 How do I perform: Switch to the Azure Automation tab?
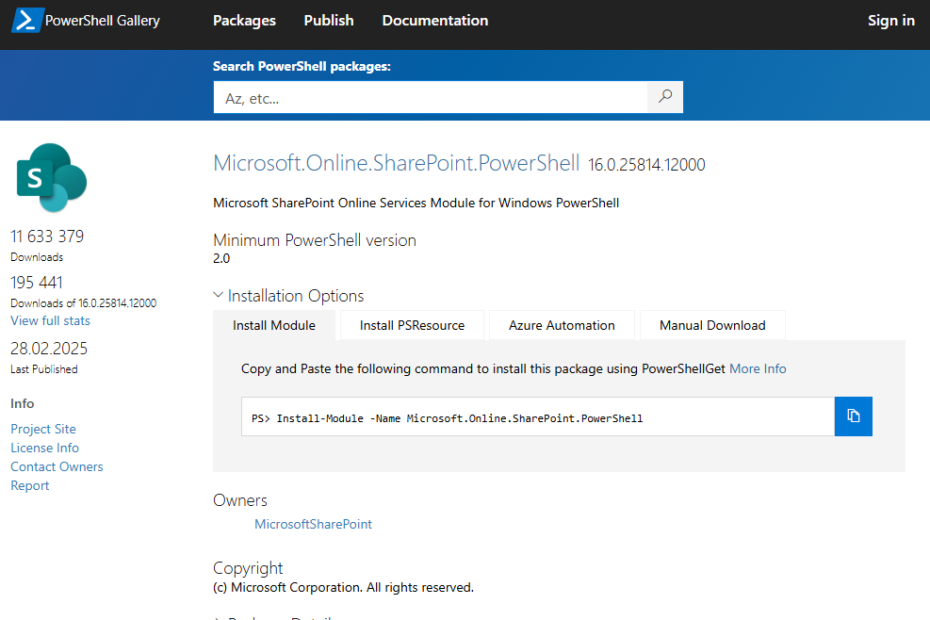tap(561, 325)
